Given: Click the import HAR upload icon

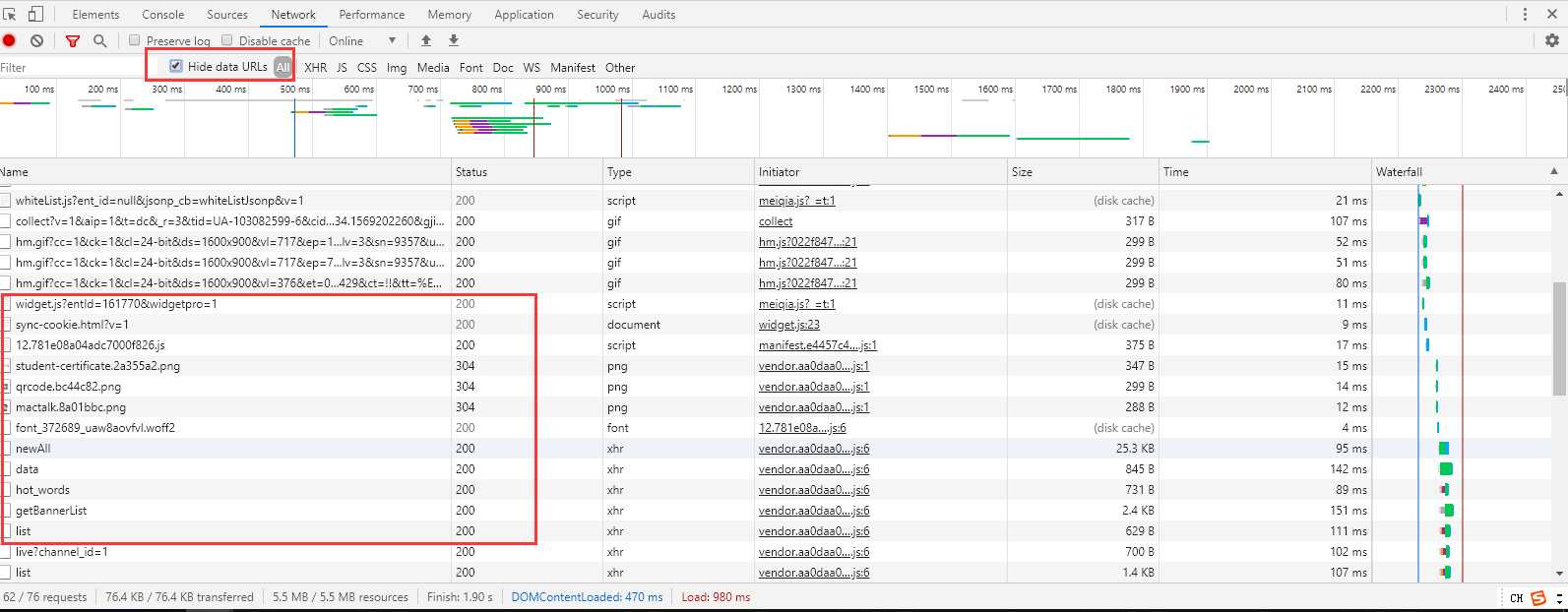Looking at the screenshot, I should pyautogui.click(x=426, y=40).
